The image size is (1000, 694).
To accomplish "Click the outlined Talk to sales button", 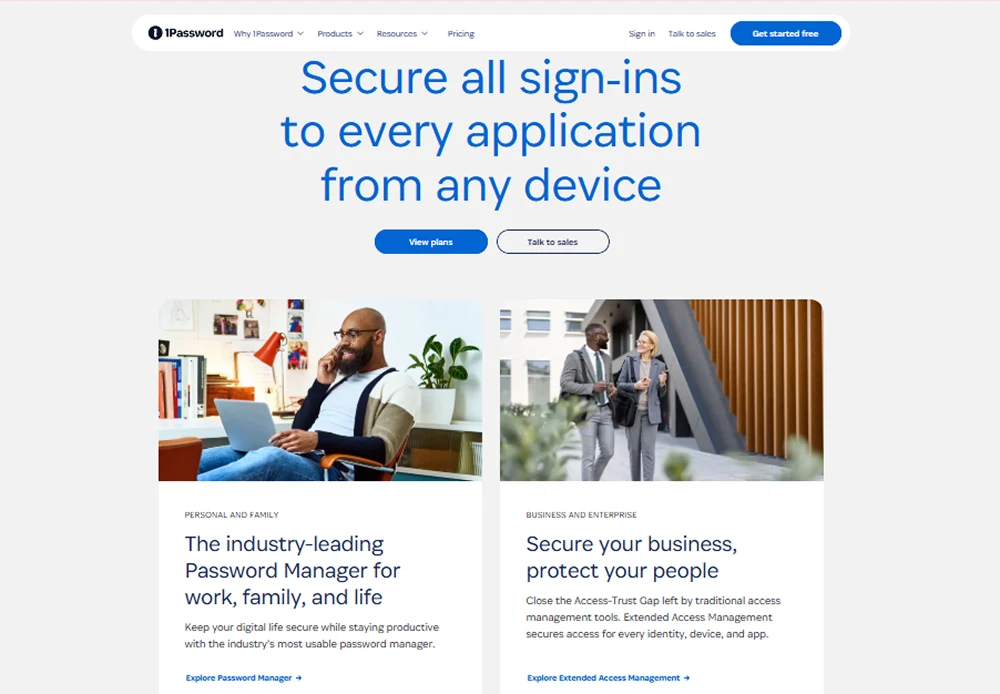I will click(x=553, y=242).
